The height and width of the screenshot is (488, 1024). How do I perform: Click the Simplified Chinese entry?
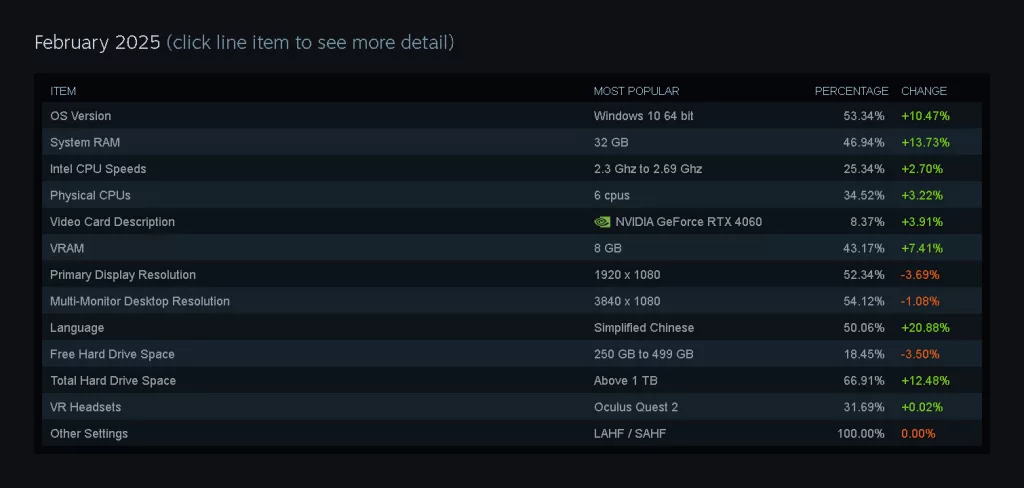644,328
